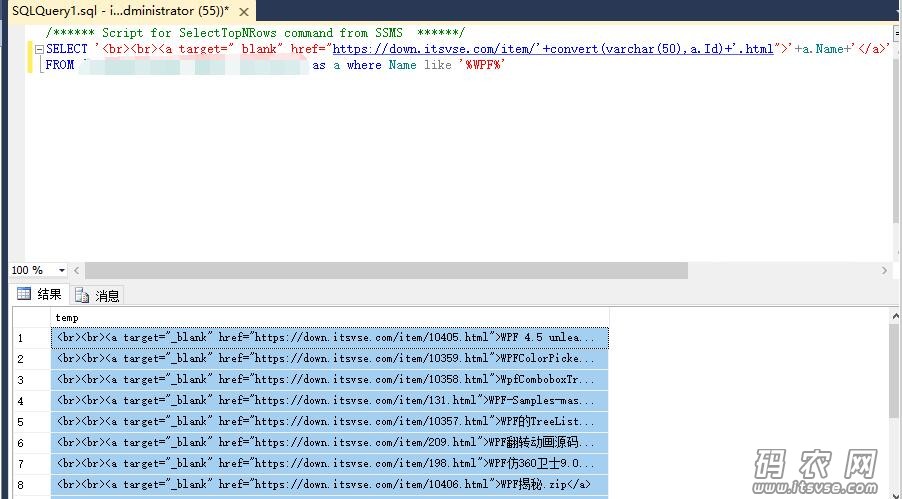Click row header number 4

coord(32,401)
